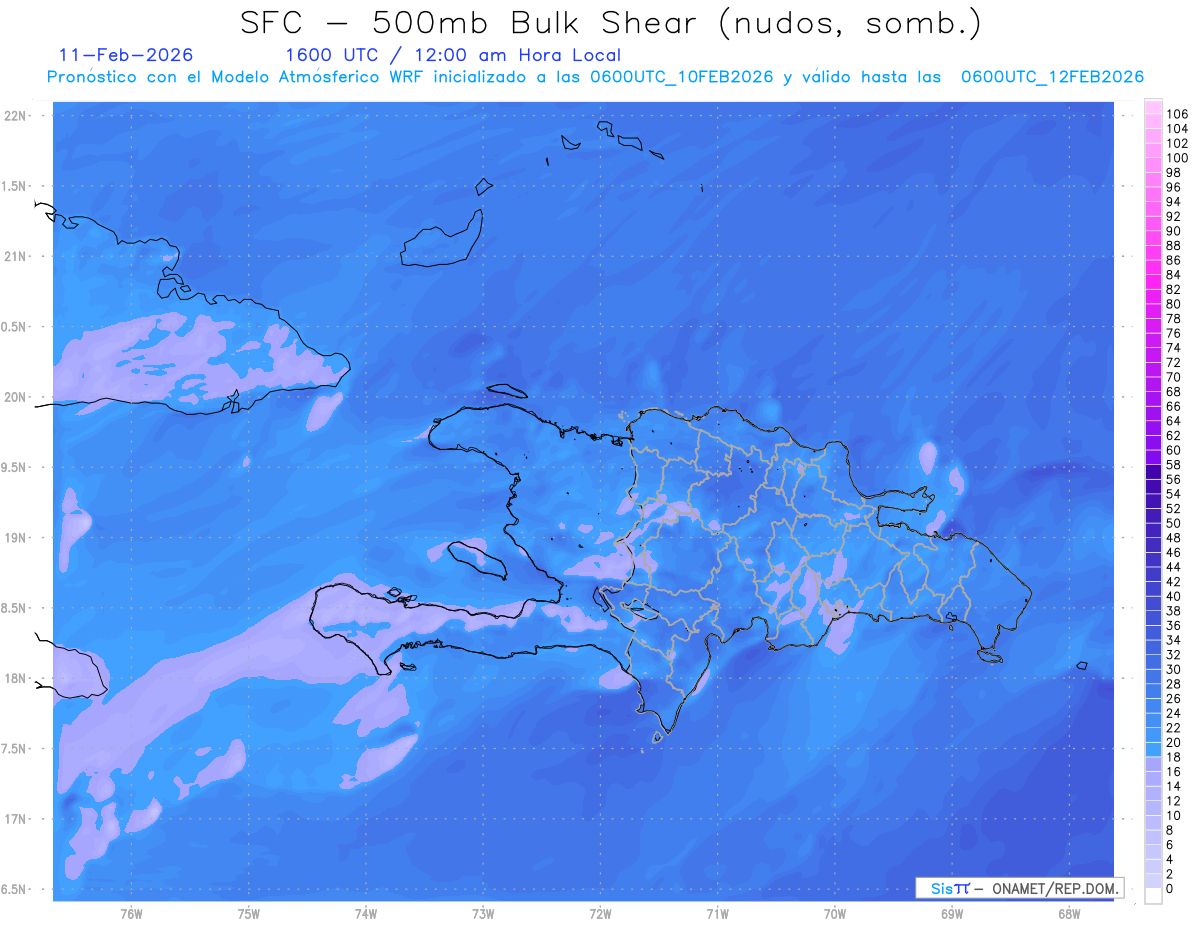Click the color scale value '106'
The height and width of the screenshot is (927, 1200).
point(1177,115)
